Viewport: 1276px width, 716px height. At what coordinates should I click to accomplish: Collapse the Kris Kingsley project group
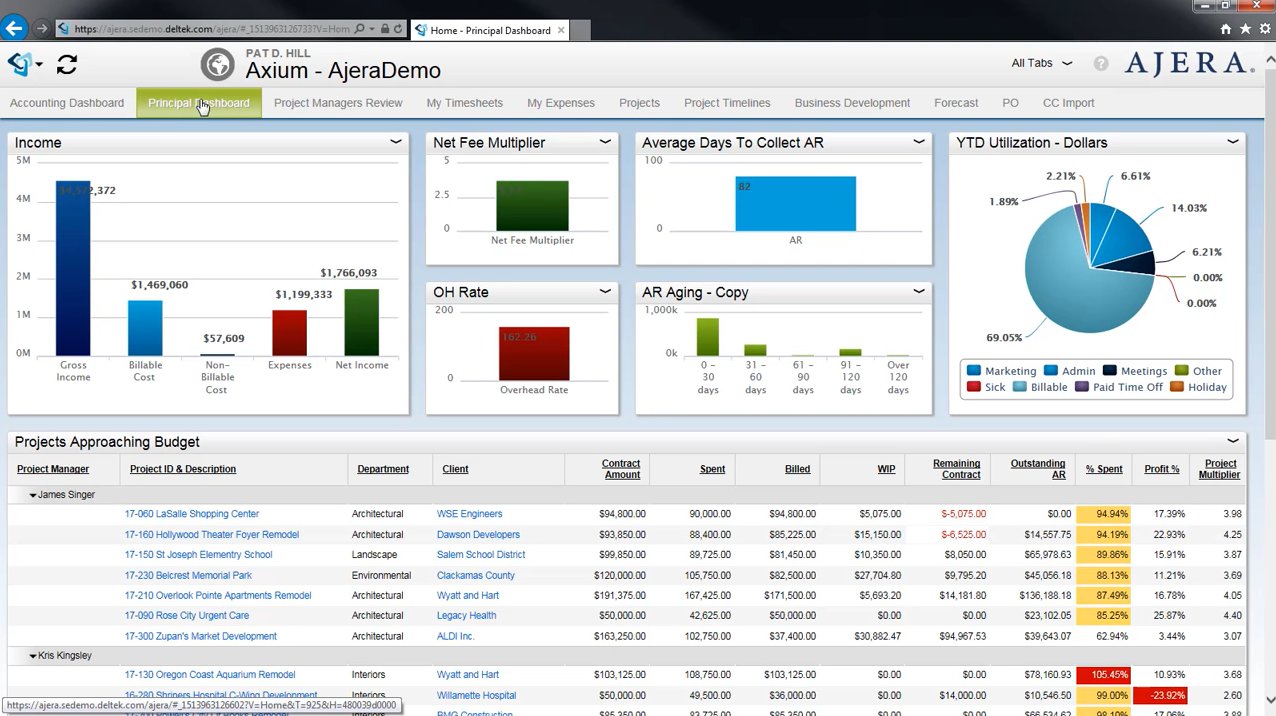32,655
